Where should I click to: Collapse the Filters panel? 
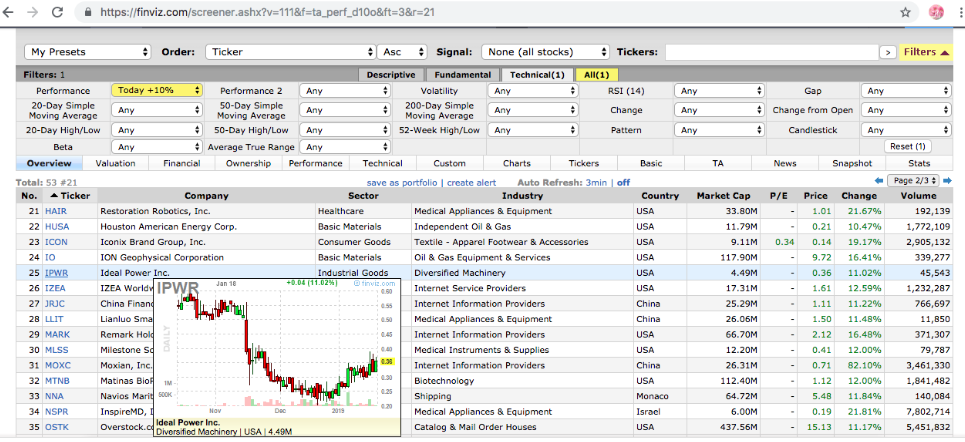tap(927, 52)
